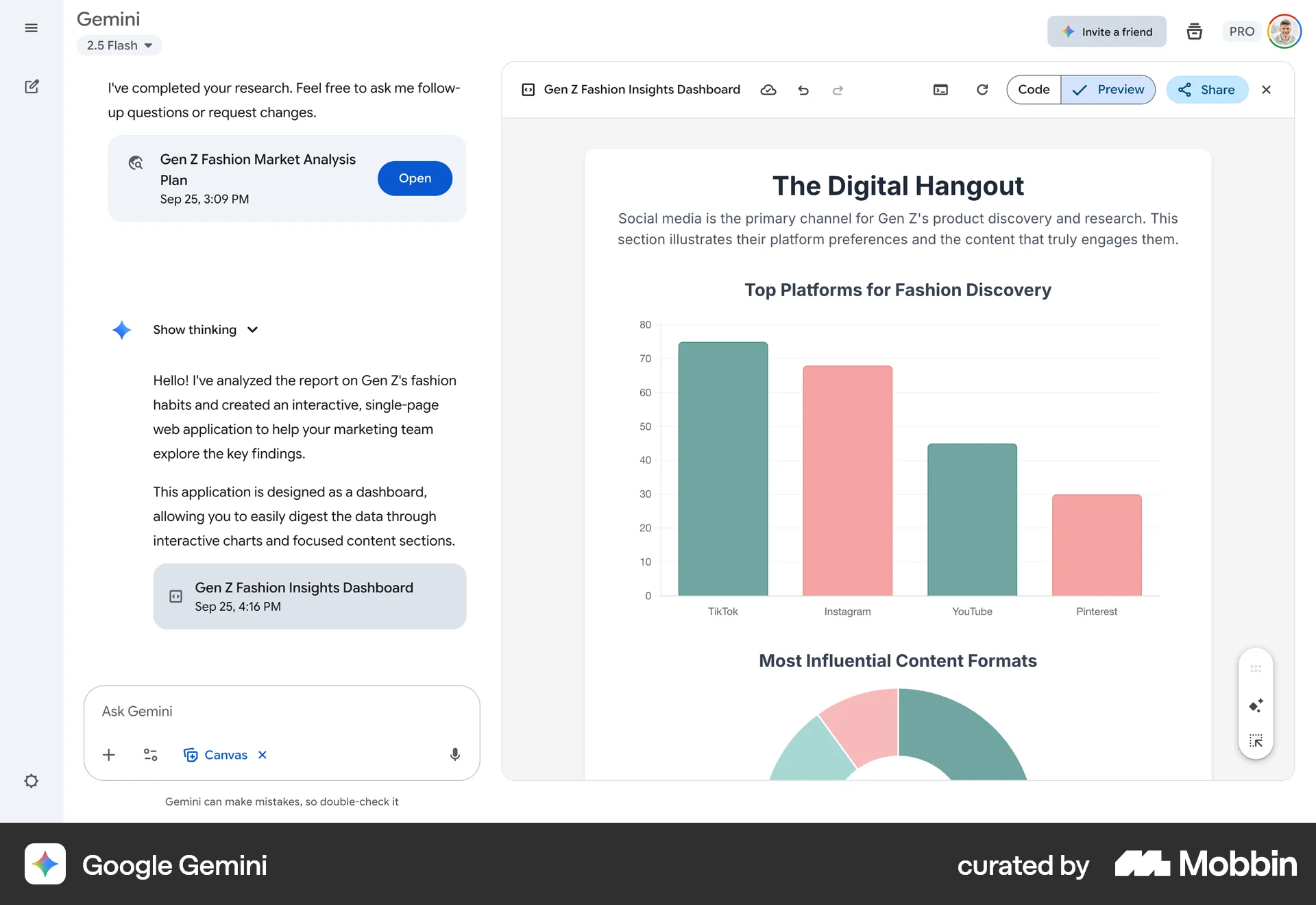
Task: Switch to the Code tab
Action: point(1034,90)
